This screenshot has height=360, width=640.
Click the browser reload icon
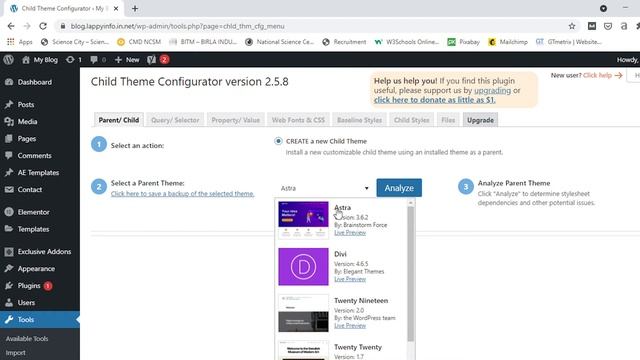click(x=43, y=26)
